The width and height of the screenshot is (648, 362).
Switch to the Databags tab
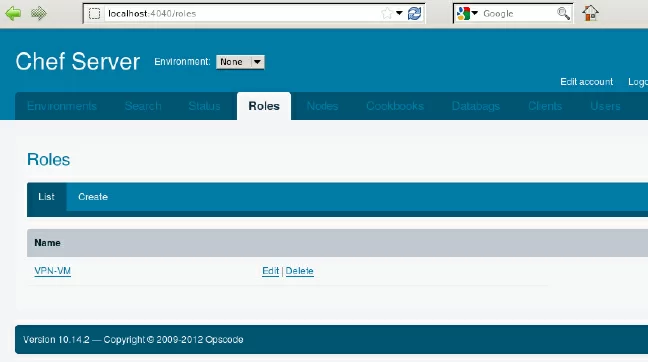(x=476, y=106)
